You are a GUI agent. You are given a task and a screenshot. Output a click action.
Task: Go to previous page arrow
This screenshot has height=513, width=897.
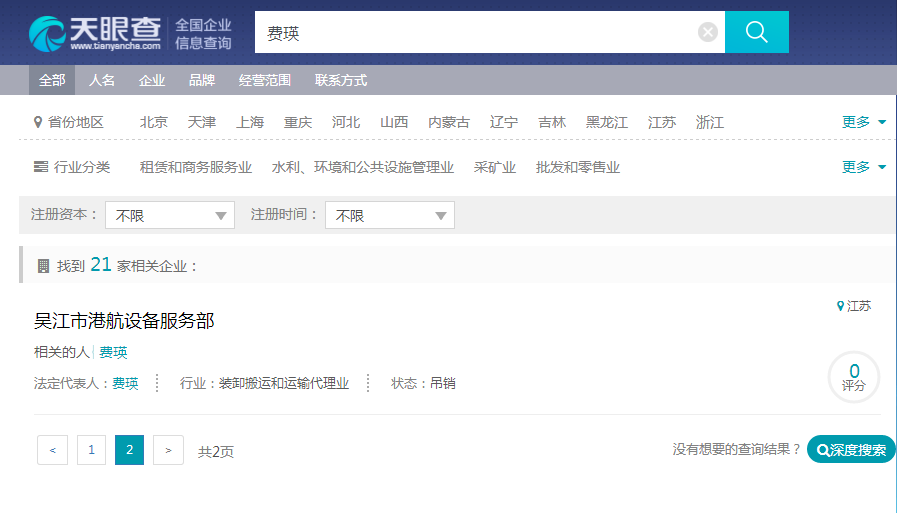point(52,450)
